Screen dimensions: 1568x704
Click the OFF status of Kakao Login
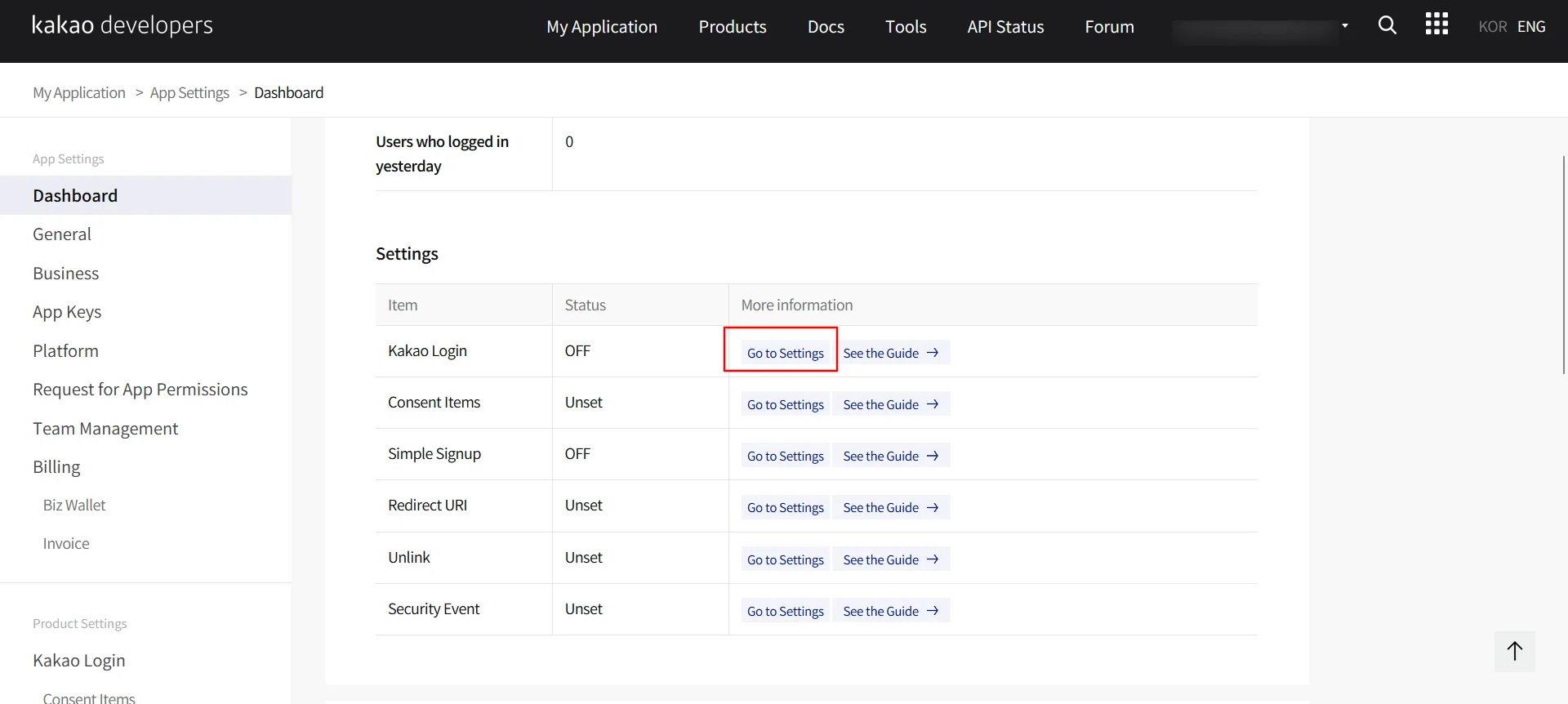pos(577,351)
